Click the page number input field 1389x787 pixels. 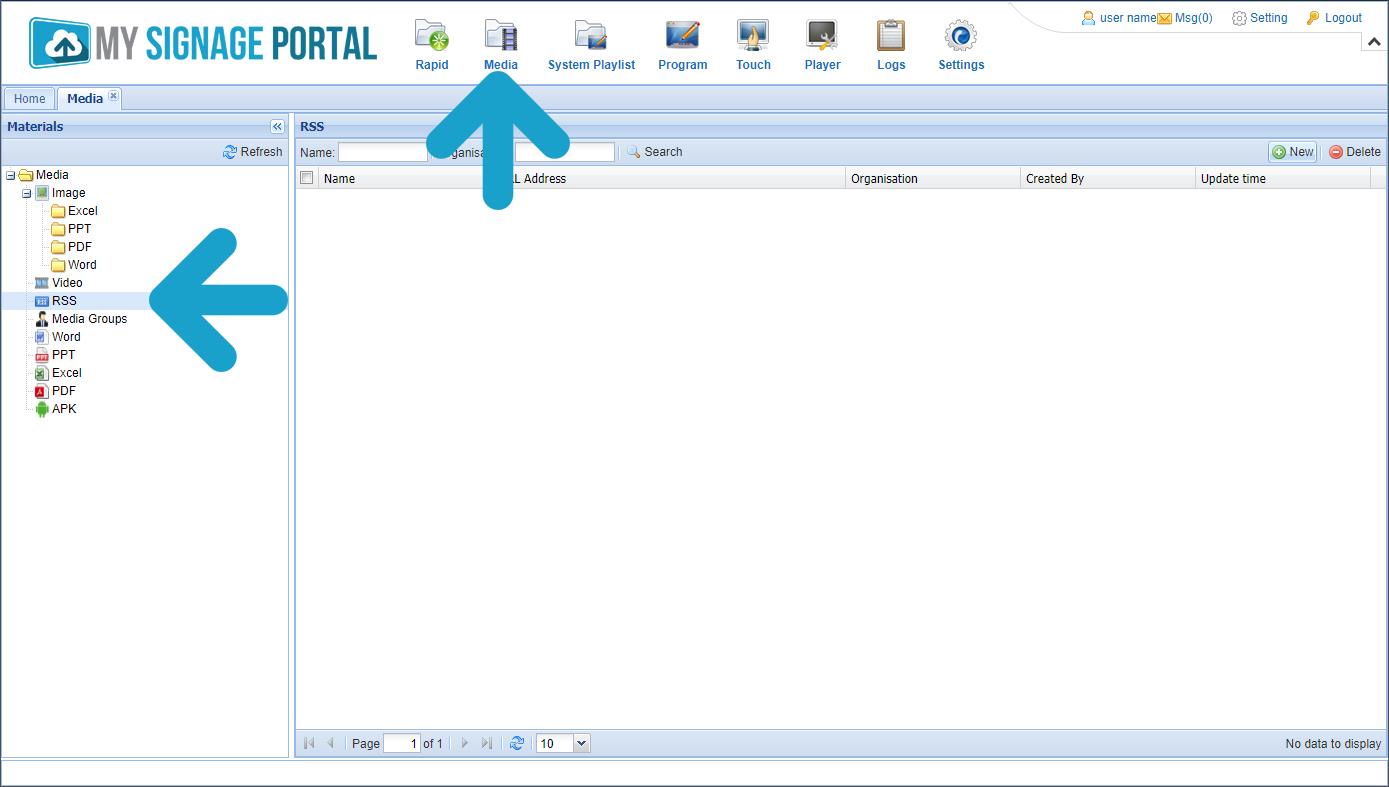401,743
